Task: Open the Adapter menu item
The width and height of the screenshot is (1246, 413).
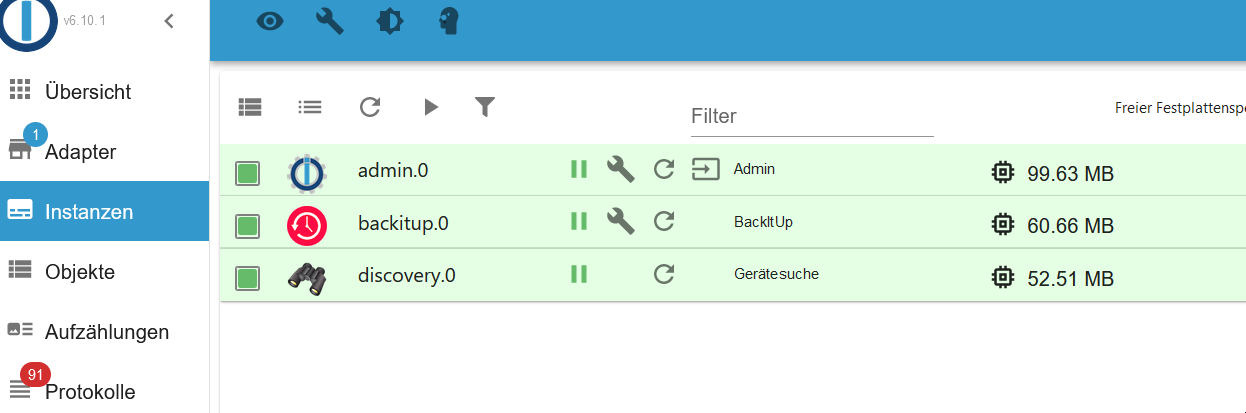Action: (80, 152)
